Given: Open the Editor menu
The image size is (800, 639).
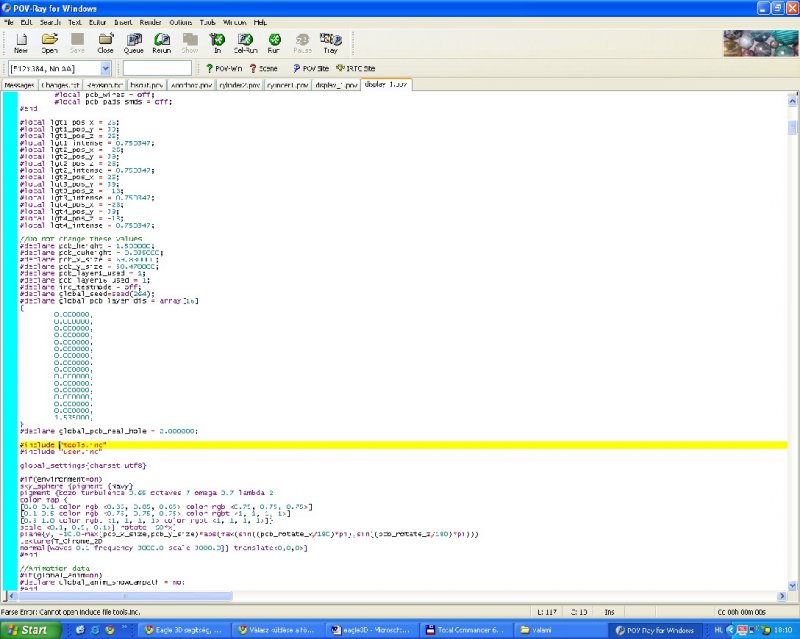Looking at the screenshot, I should click(x=97, y=22).
